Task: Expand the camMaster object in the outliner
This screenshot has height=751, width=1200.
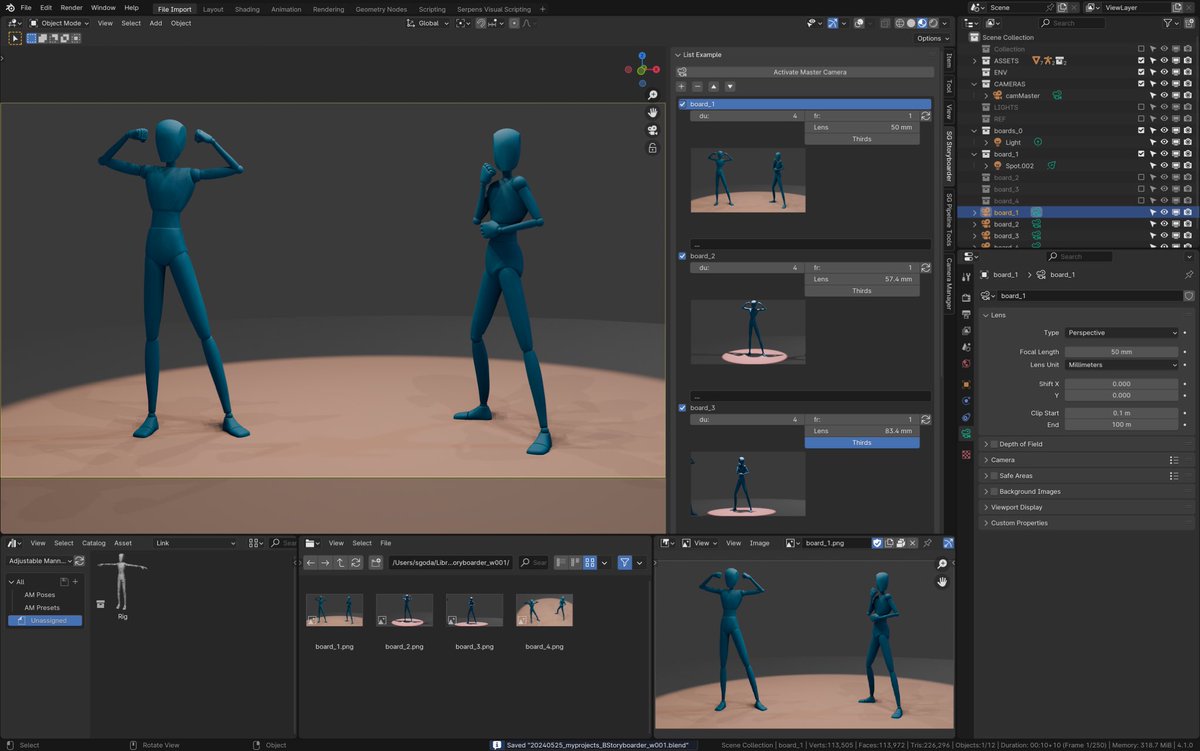Action: (x=985, y=95)
